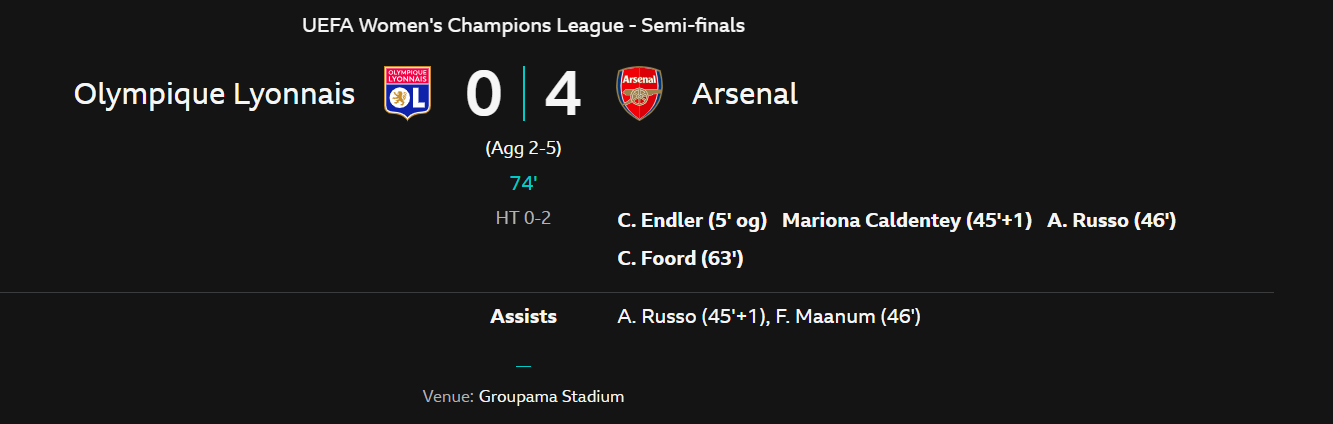Click the Assists label
Screen dimensions: 1333x424
pos(523,316)
